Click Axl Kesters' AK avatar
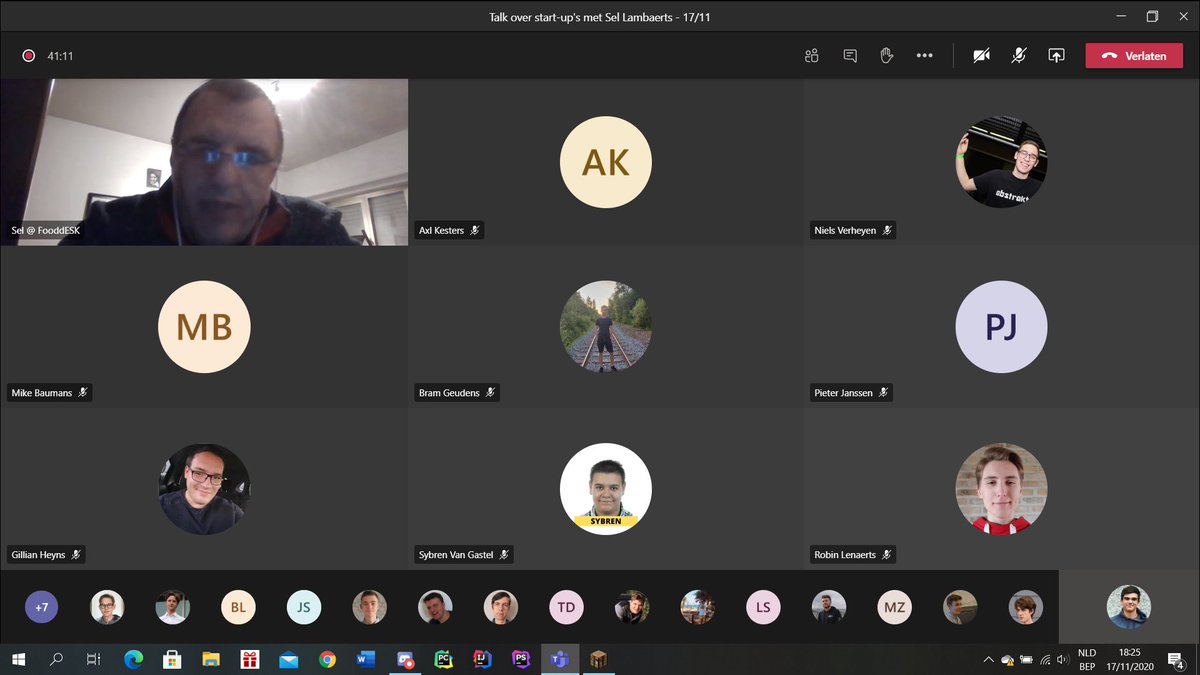 606,162
